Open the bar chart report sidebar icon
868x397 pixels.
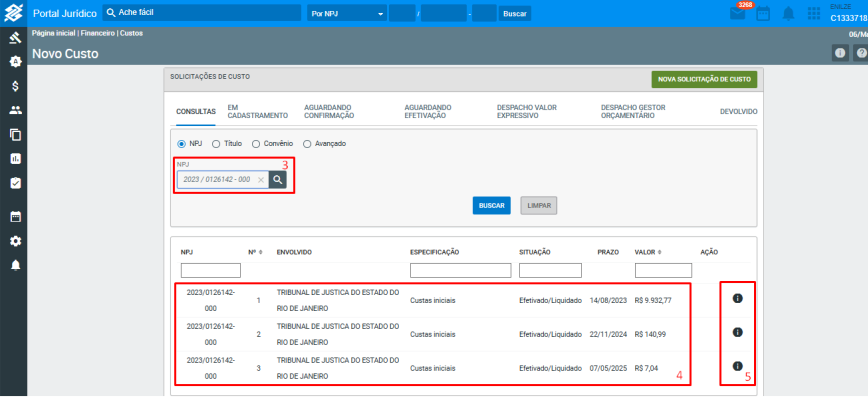[x=16, y=159]
